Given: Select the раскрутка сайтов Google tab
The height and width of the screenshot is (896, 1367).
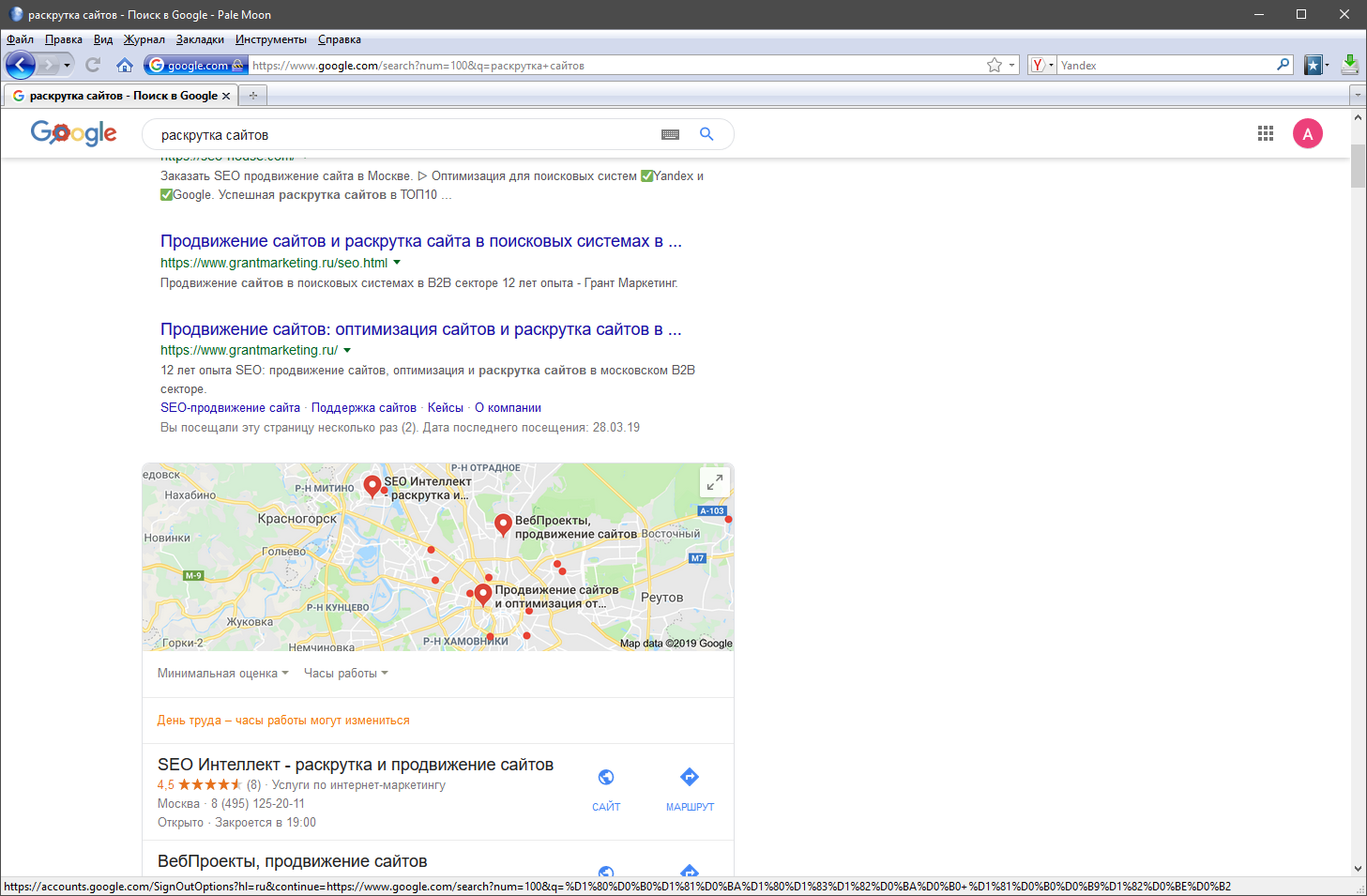Looking at the screenshot, I should [x=121, y=96].
